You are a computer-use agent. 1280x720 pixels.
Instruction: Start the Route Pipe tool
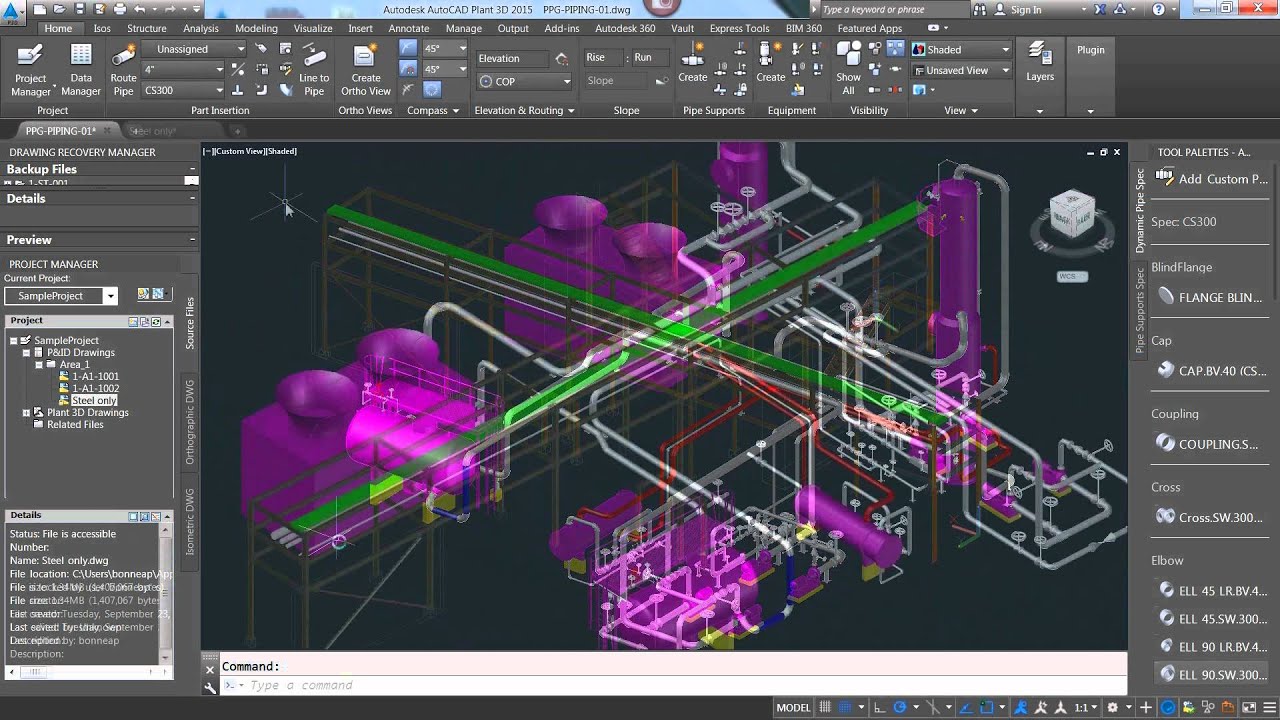point(123,69)
